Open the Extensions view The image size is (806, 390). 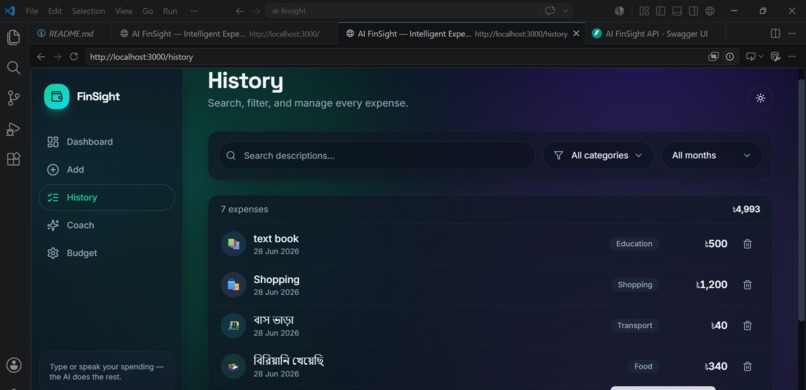click(x=13, y=159)
